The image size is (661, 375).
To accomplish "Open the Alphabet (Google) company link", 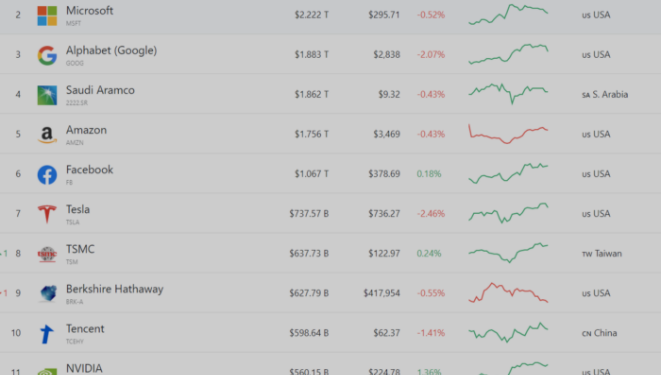I will (111, 51).
